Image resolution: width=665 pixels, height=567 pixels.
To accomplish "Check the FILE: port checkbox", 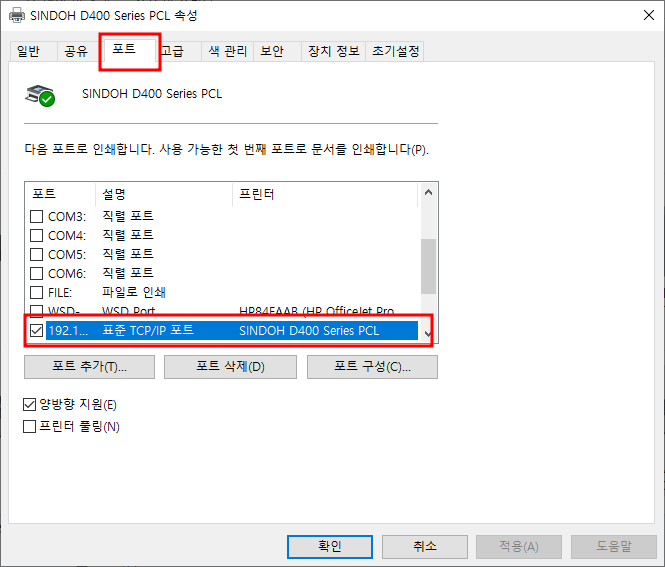I will click(36, 293).
